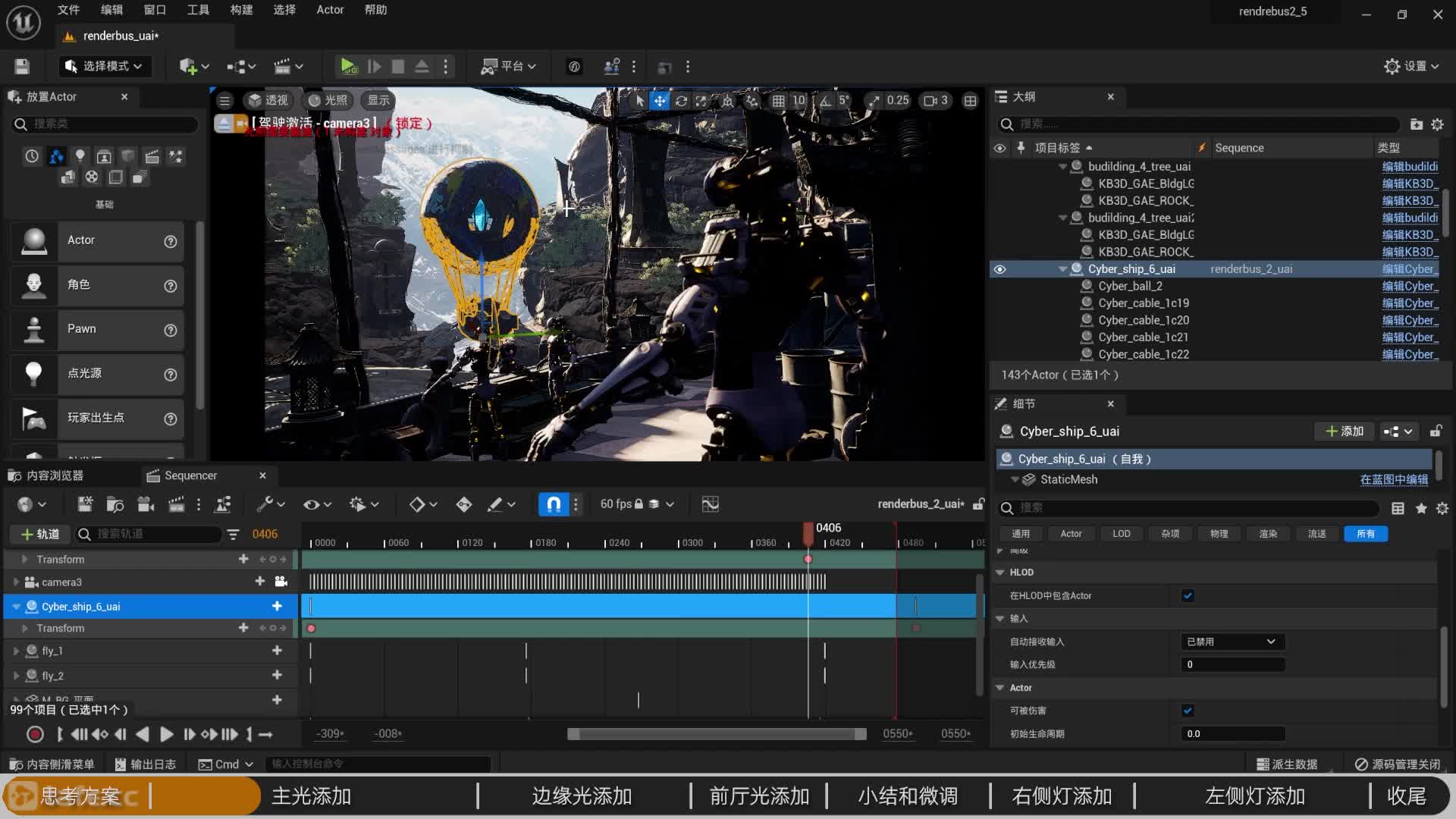
Task: Click details favorites star icon
Action: [x=1421, y=508]
